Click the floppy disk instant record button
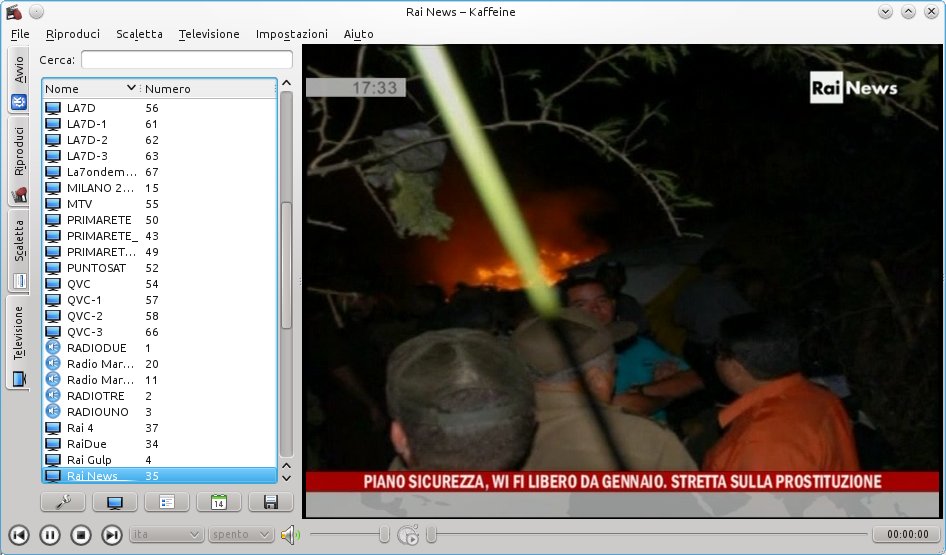This screenshot has width=946, height=555. [270, 502]
